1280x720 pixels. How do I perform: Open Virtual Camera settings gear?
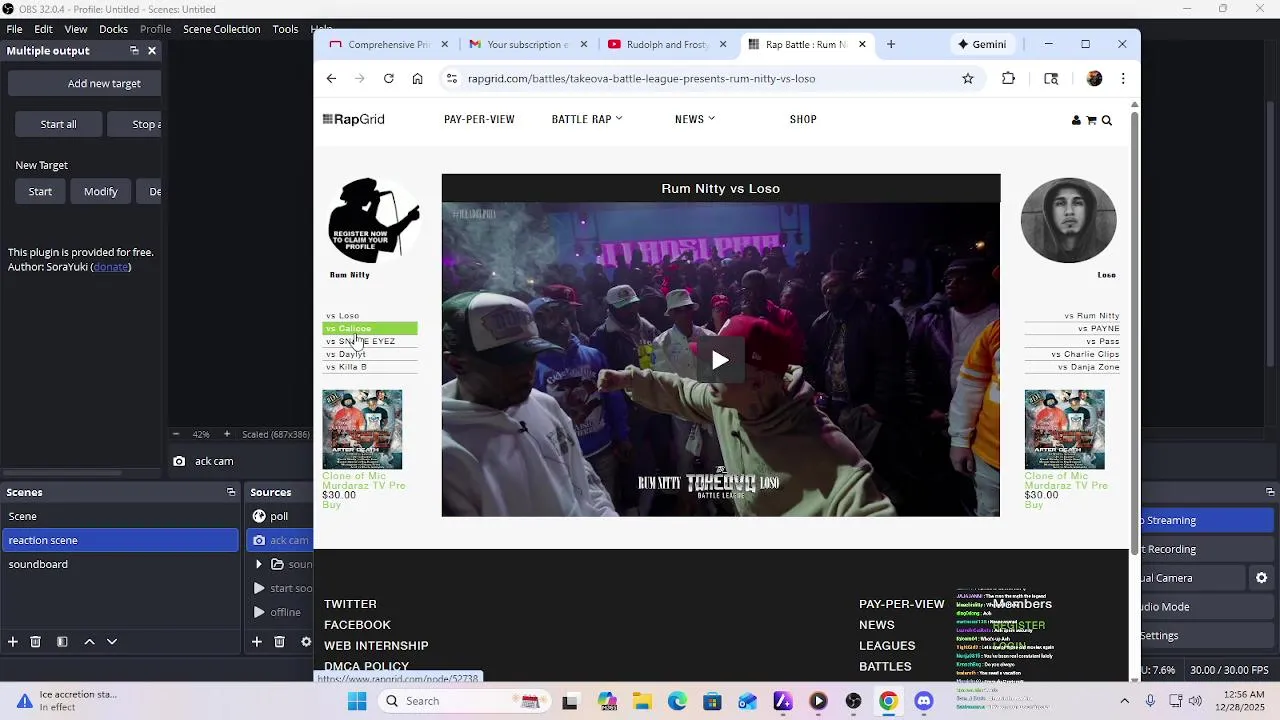tap(1262, 578)
